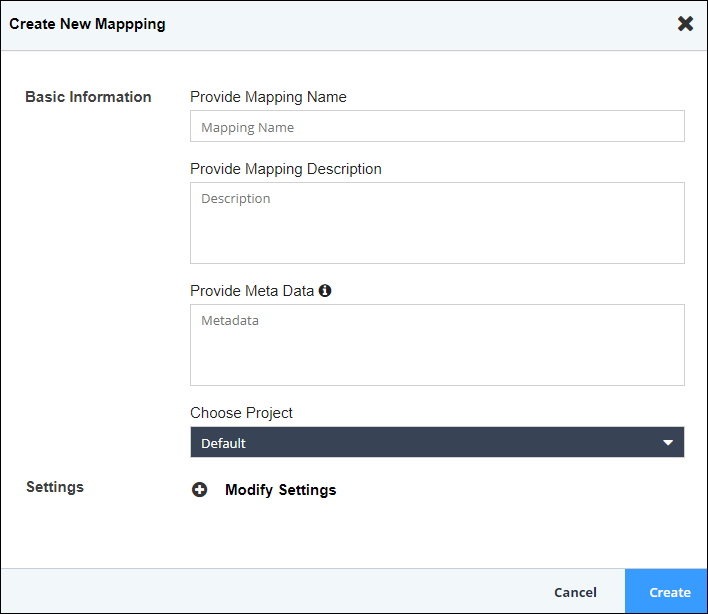
Task: Click the plus icon beside Modify Settings
Action: [x=200, y=490]
